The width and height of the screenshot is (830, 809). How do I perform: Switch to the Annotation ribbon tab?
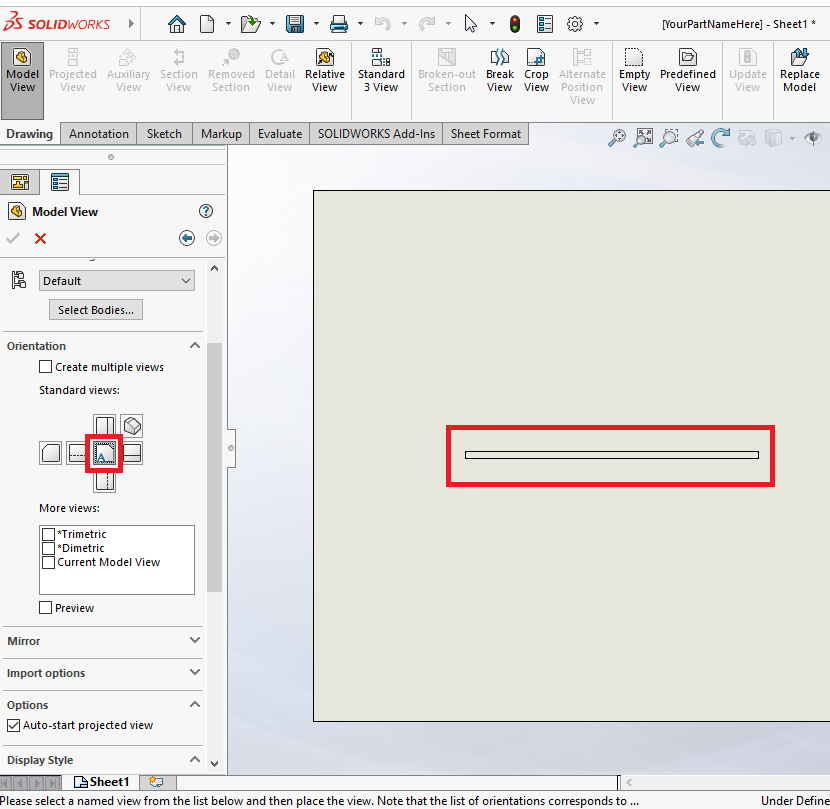(98, 133)
